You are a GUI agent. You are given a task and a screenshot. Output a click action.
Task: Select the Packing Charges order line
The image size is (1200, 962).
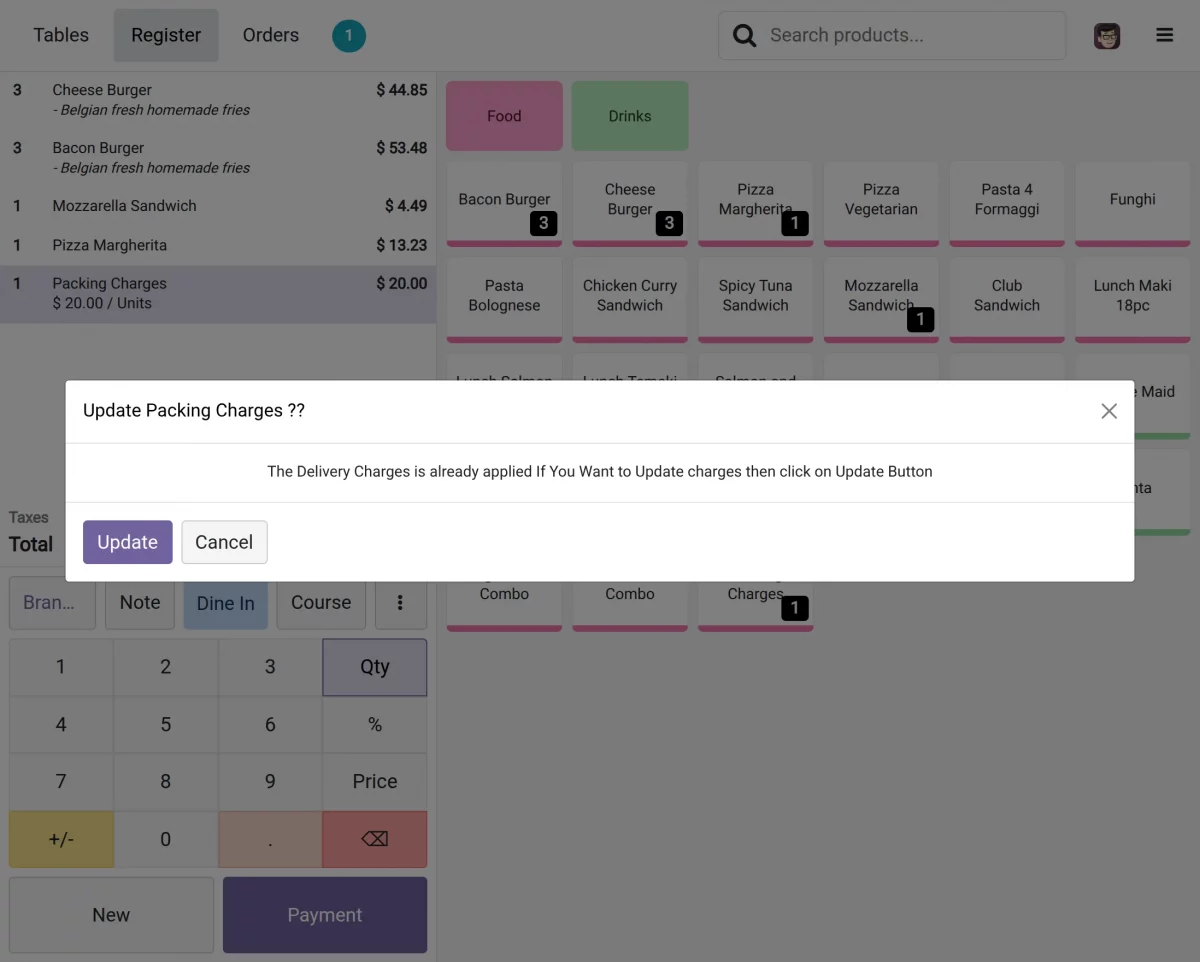point(218,293)
